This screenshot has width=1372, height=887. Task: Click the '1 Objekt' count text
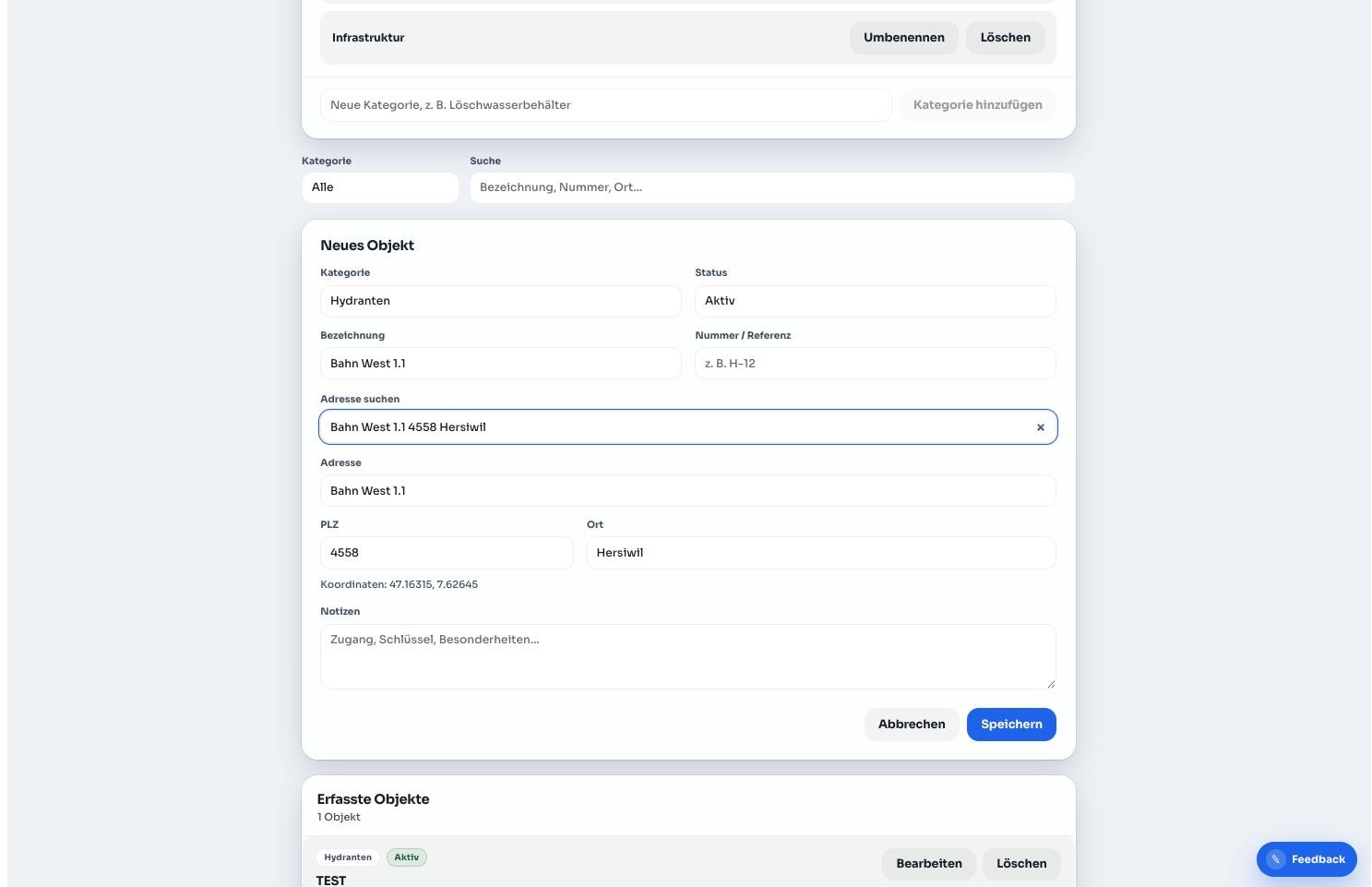click(x=339, y=818)
